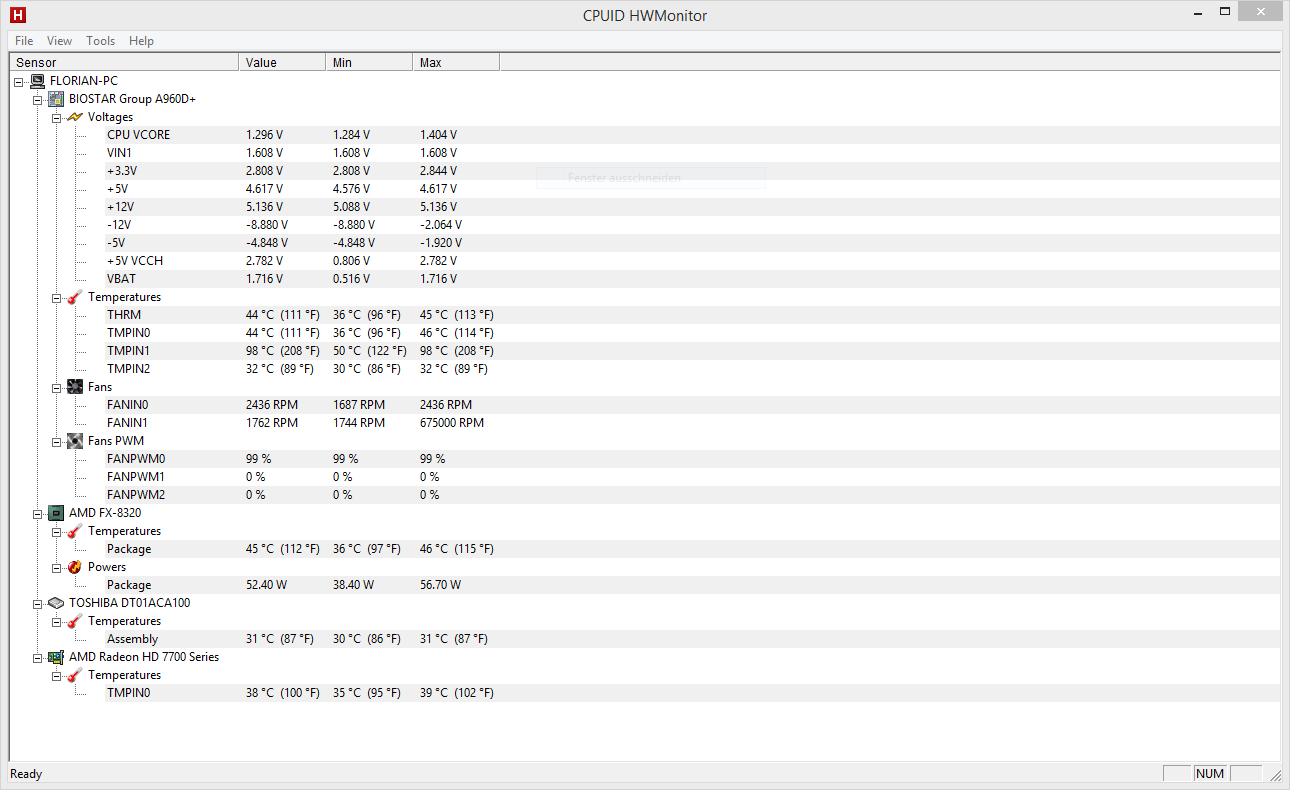Select the TMPIN1 temperature row

point(692,351)
